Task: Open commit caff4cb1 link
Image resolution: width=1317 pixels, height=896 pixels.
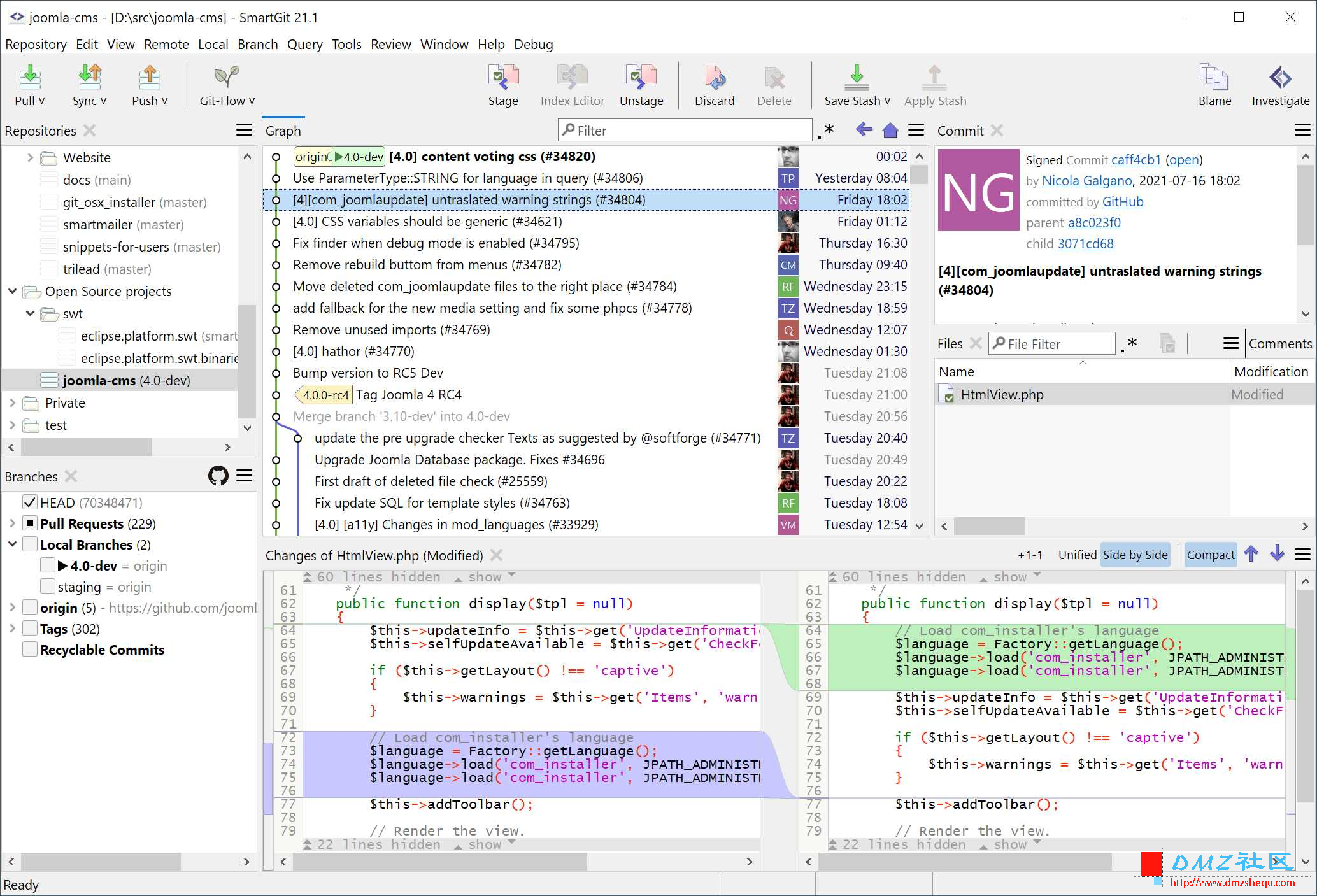Action: click(x=1136, y=160)
